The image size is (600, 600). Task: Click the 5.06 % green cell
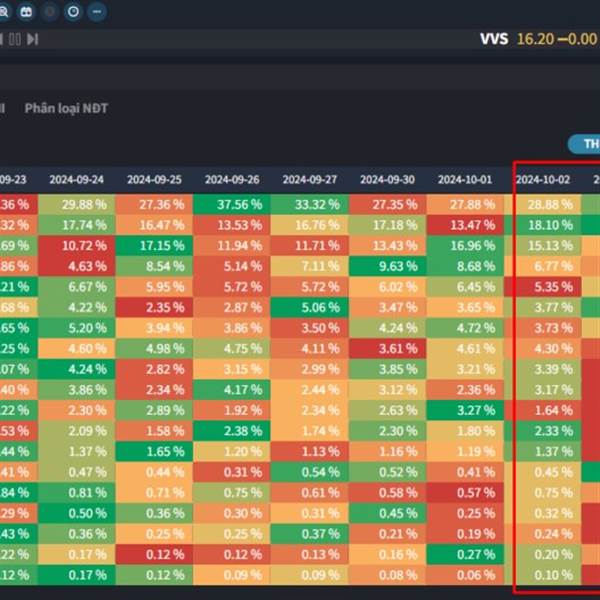click(x=310, y=307)
